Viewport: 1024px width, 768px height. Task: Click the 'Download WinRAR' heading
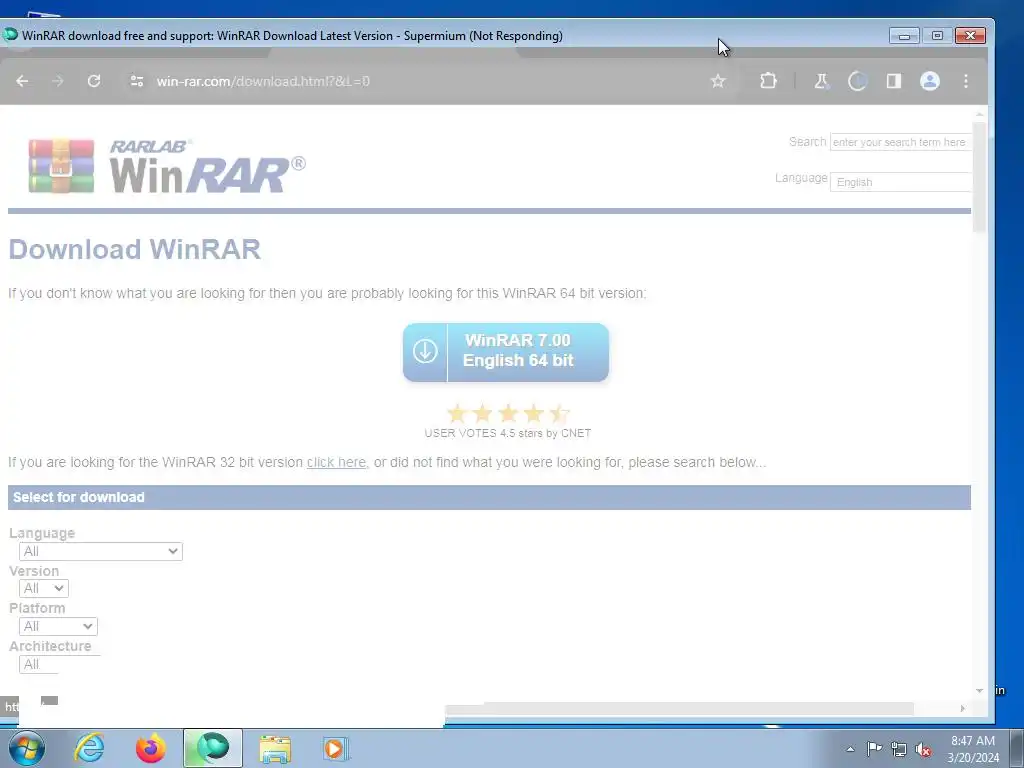(x=135, y=249)
